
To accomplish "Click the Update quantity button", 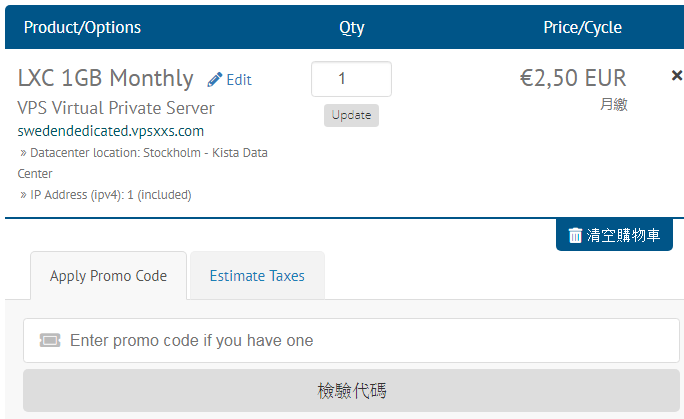I will 351,115.
